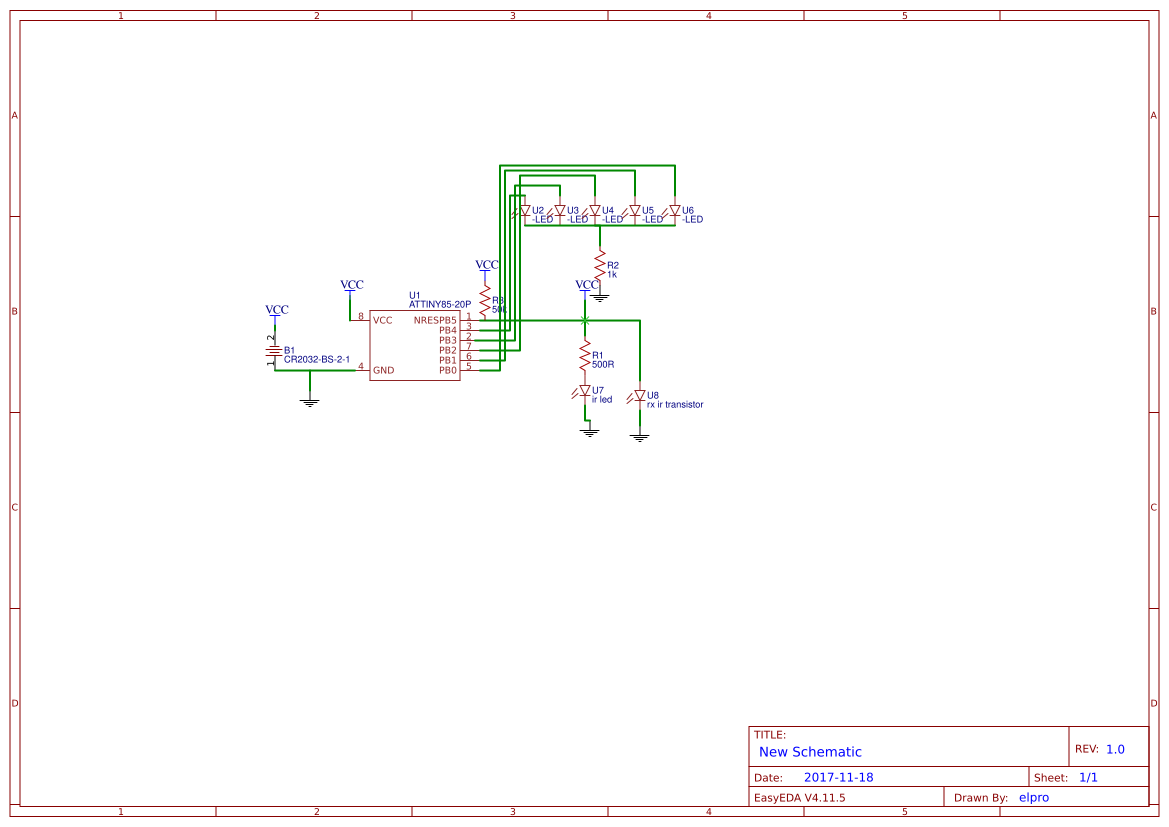Click the ground symbol below R2
This screenshot has height=827, width=1169.
tap(601, 295)
